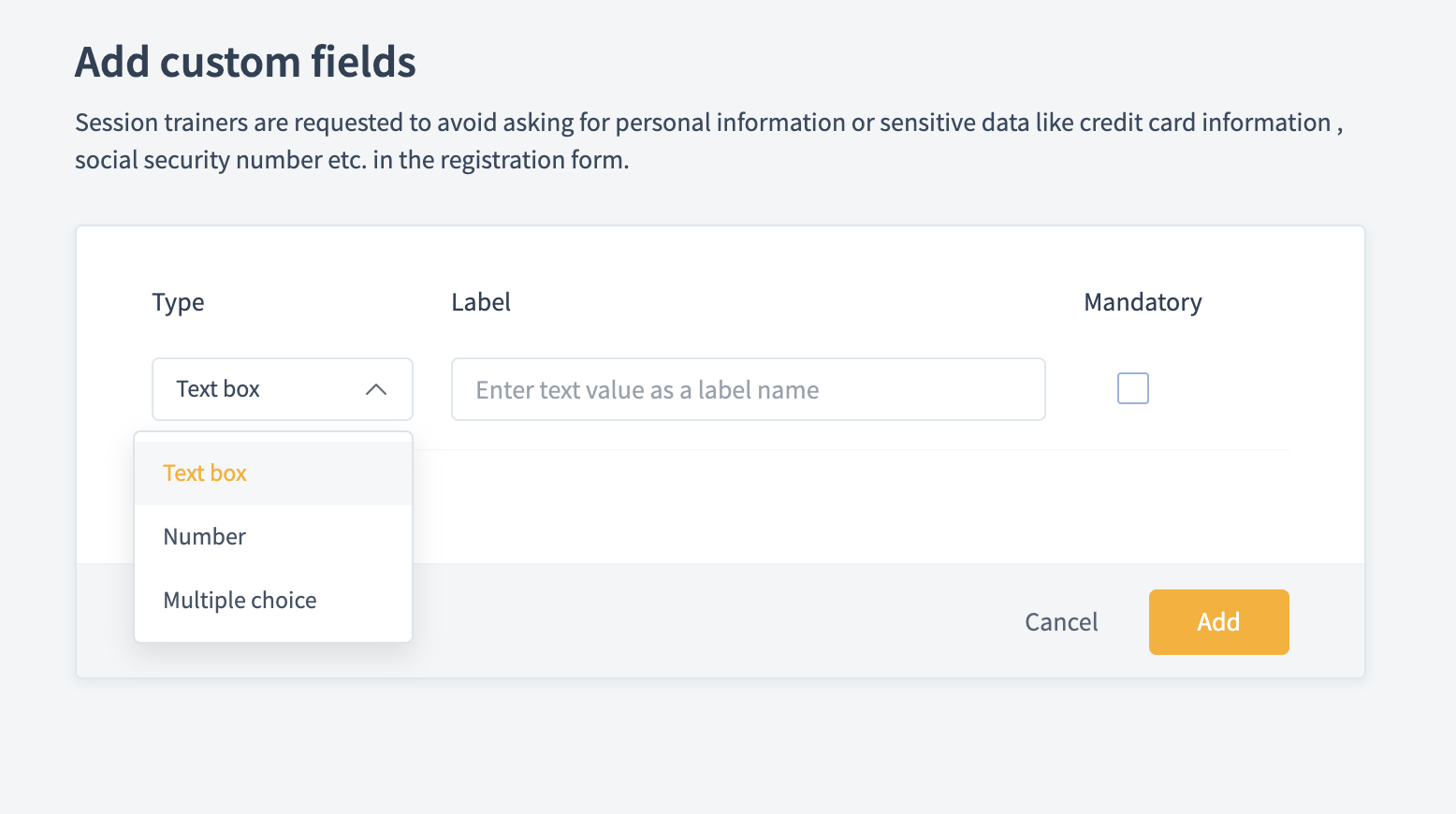Screen dimensions: 1456x814
Task: Click the Add custom fields heading
Action: tap(245, 63)
